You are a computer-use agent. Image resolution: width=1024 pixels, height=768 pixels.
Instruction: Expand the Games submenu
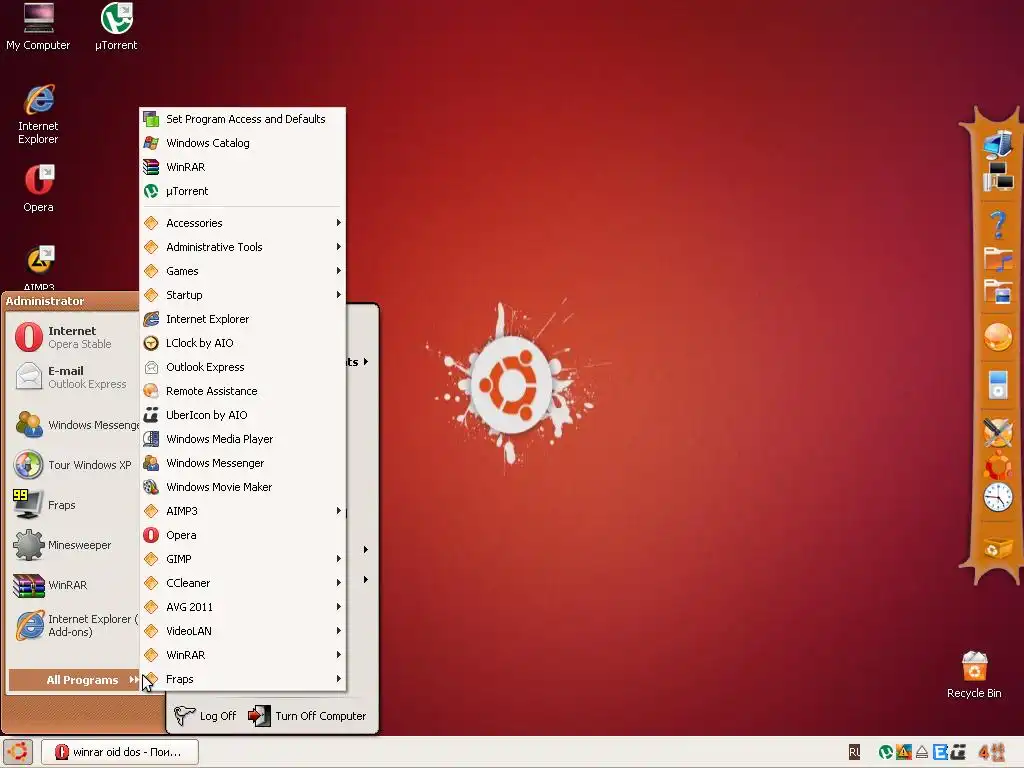(x=242, y=271)
